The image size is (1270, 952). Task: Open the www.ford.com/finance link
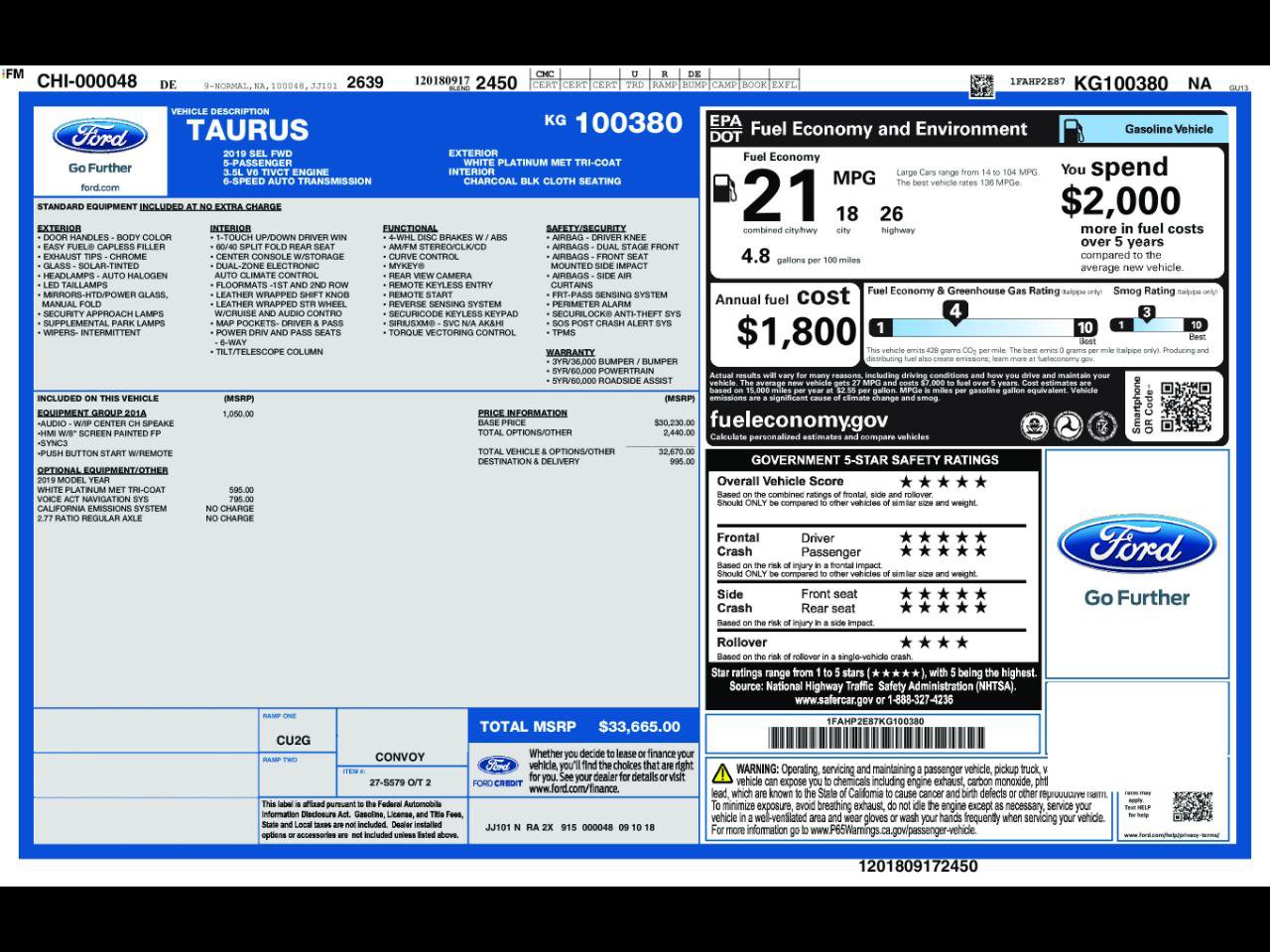[573, 789]
